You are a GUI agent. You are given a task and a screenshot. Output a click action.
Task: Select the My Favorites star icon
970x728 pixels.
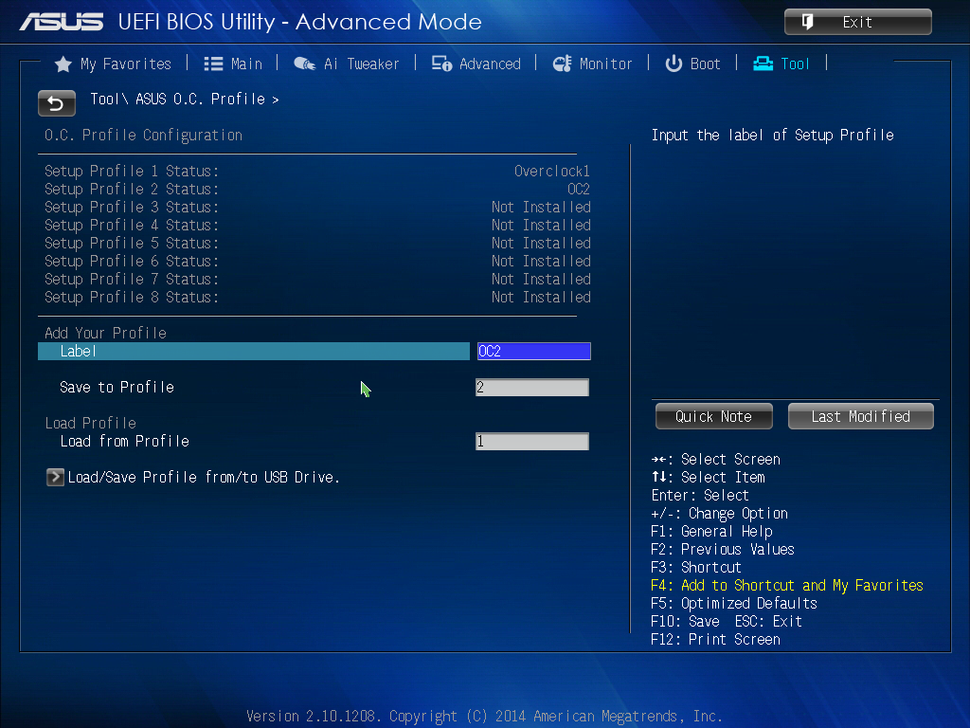(62, 63)
